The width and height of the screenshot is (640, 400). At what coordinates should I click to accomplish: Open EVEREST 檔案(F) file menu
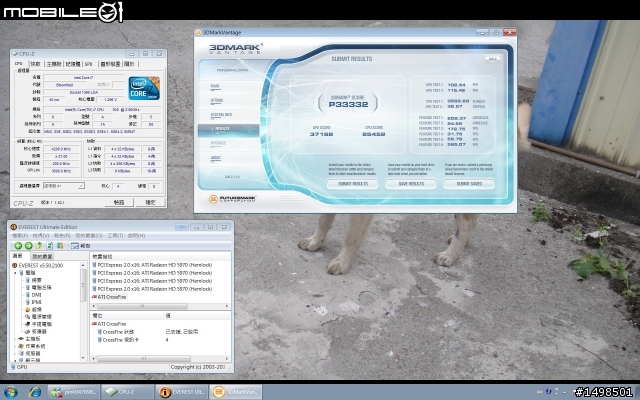[x=20, y=236]
